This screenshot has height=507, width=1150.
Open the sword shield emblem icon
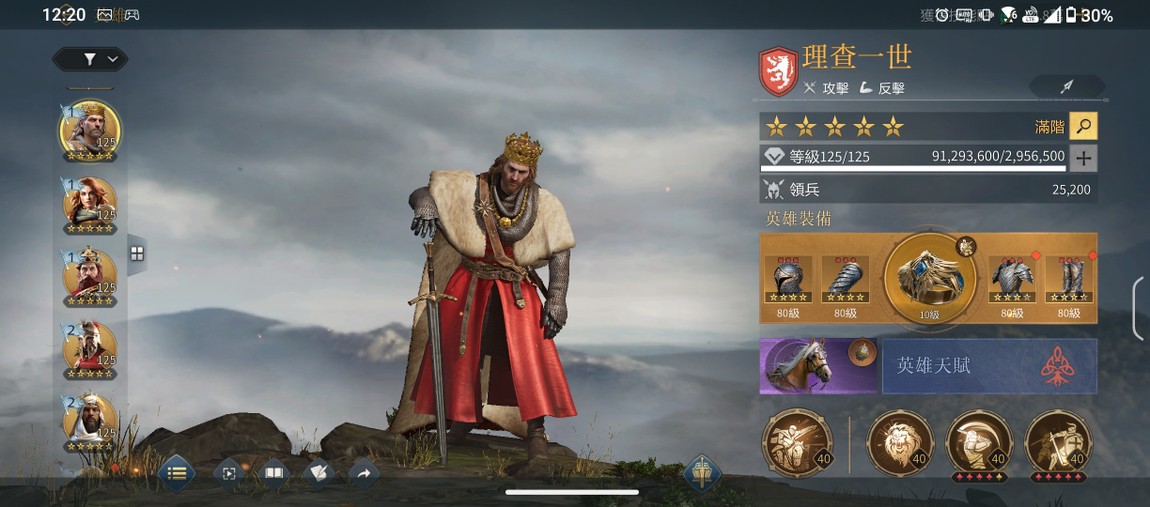coord(702,473)
